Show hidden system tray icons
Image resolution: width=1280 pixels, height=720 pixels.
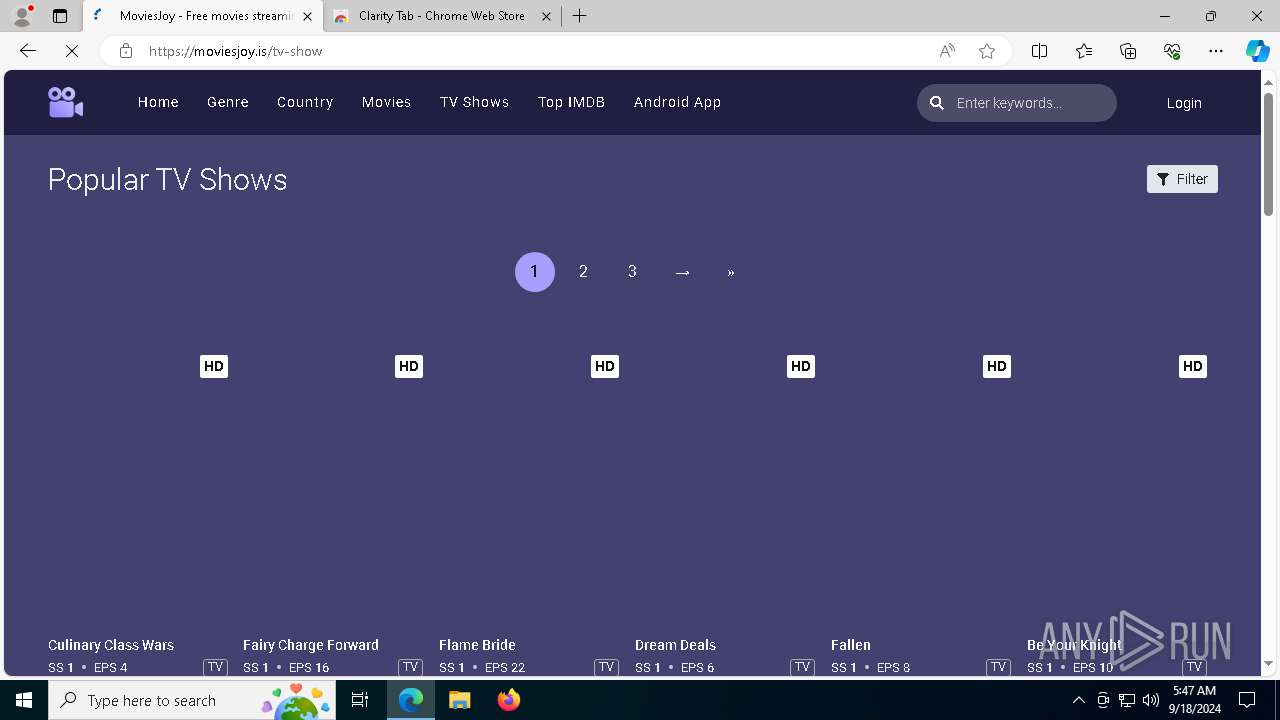(1078, 700)
